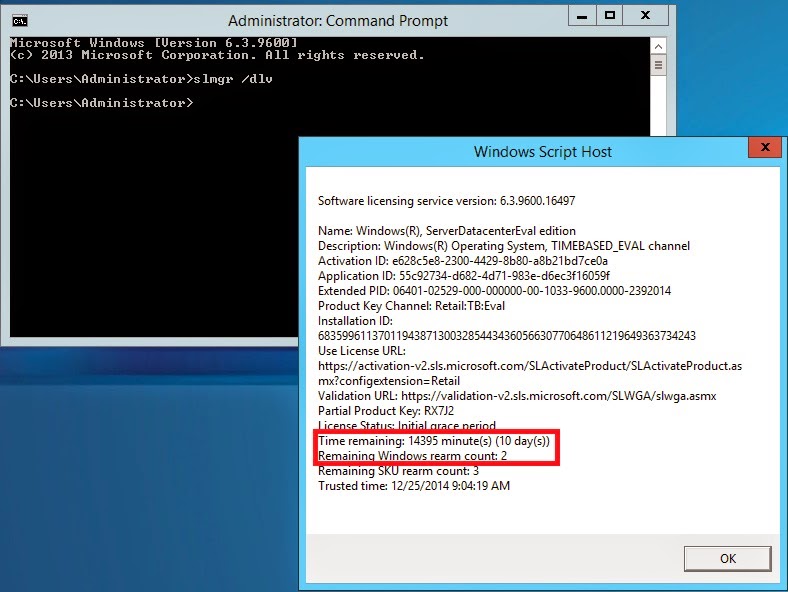The image size is (788, 592).
Task: Click the Product Key Channel Retail:TB:Eval line
Action: click(411, 306)
